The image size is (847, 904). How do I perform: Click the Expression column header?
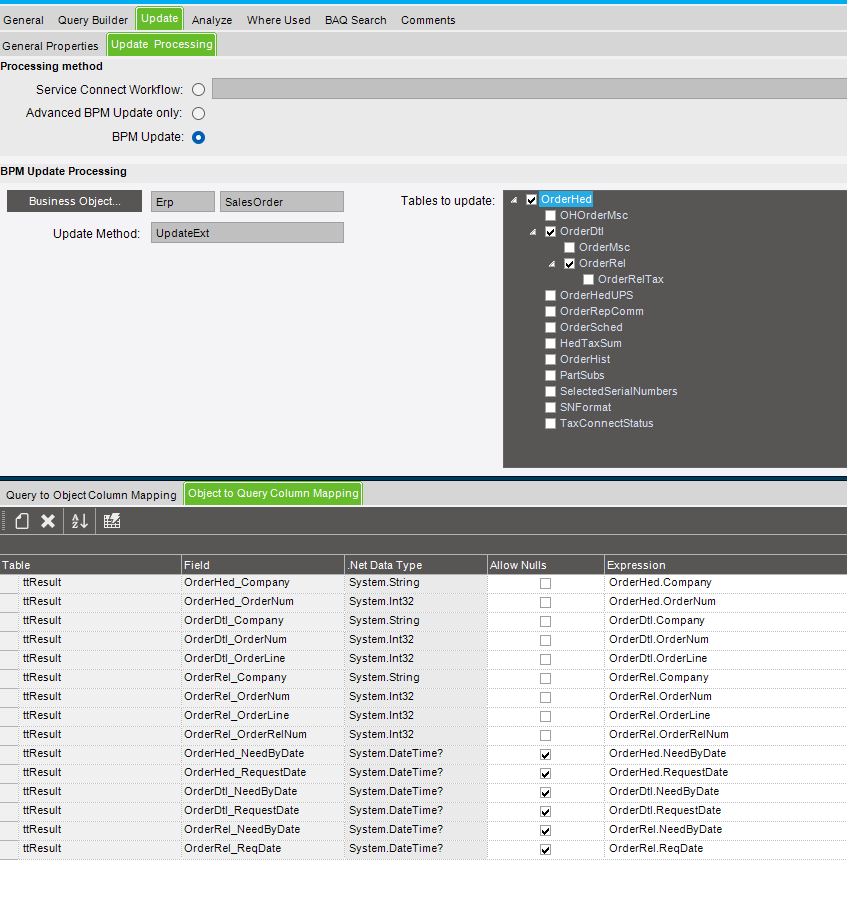(725, 565)
